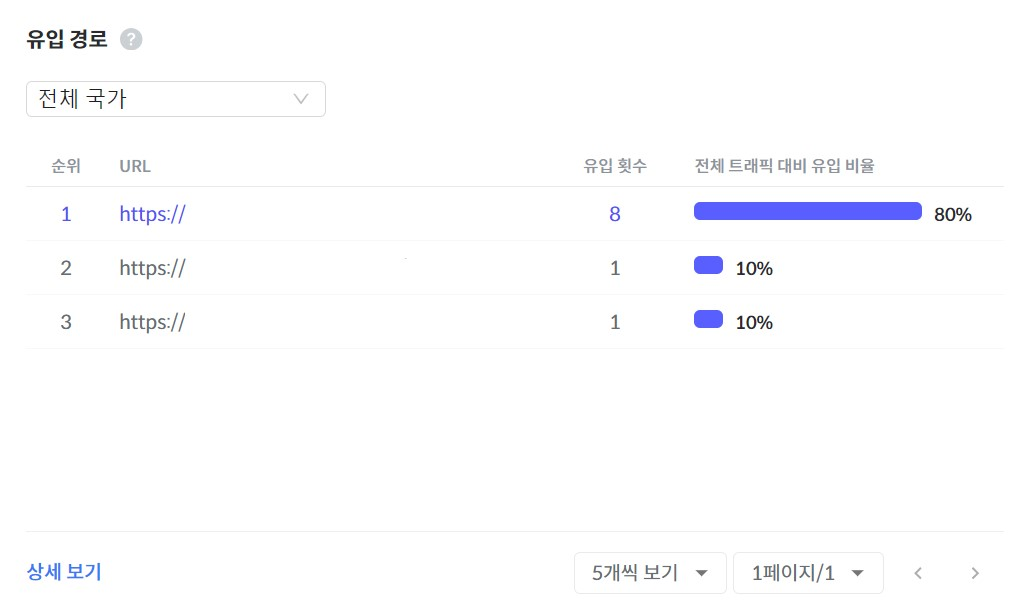Open the 5개씩 보기 rows-per-page dropdown
The image size is (1032, 615).
[650, 573]
